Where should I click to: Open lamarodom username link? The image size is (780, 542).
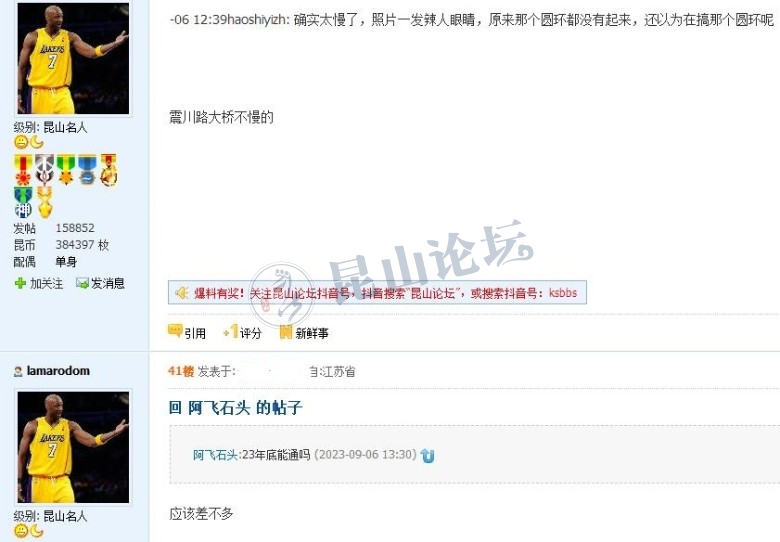point(58,371)
